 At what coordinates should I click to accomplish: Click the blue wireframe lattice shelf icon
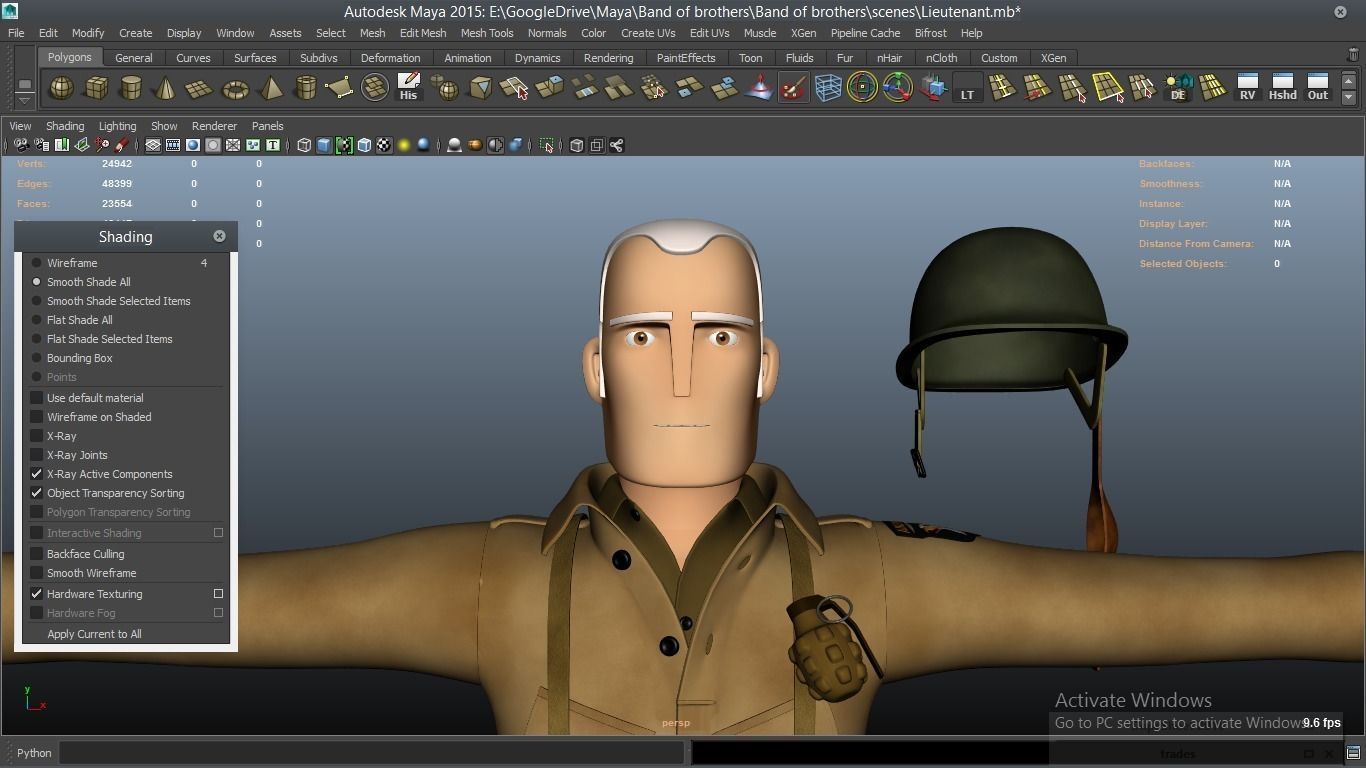pyautogui.click(x=828, y=88)
